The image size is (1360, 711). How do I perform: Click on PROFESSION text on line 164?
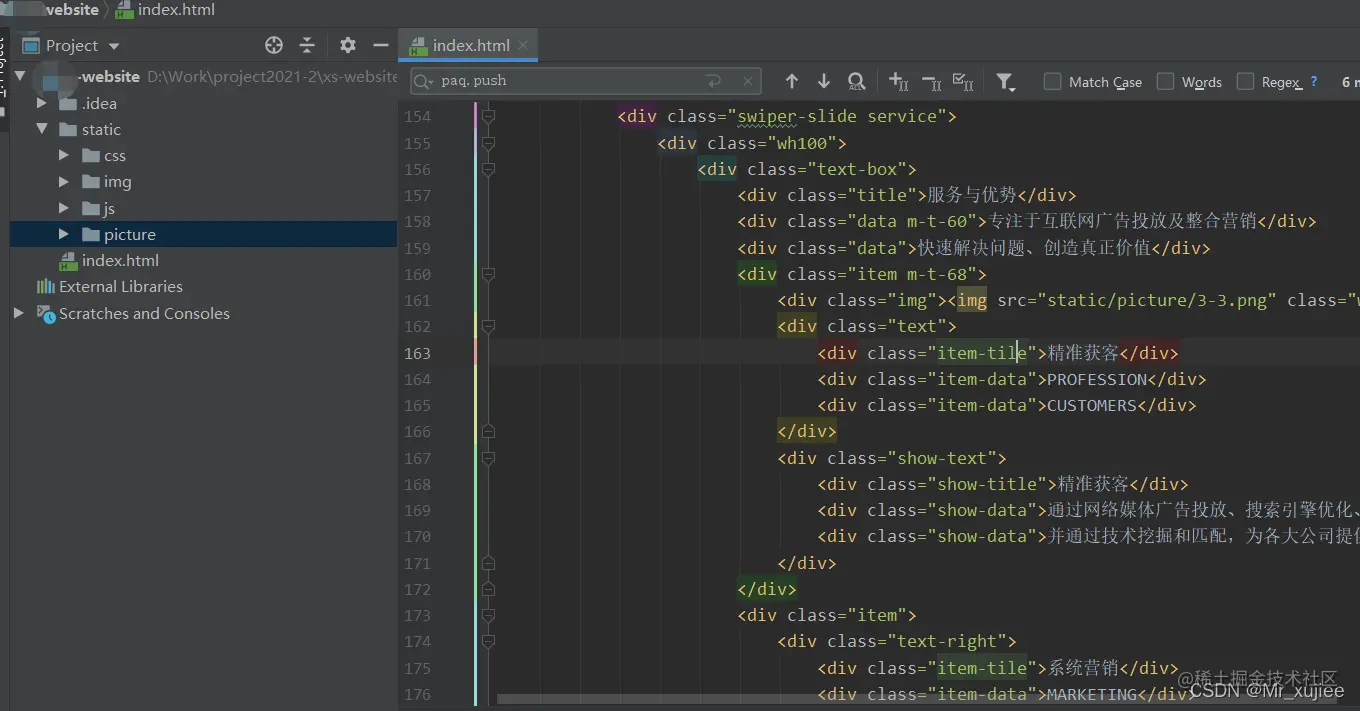click(x=1096, y=379)
